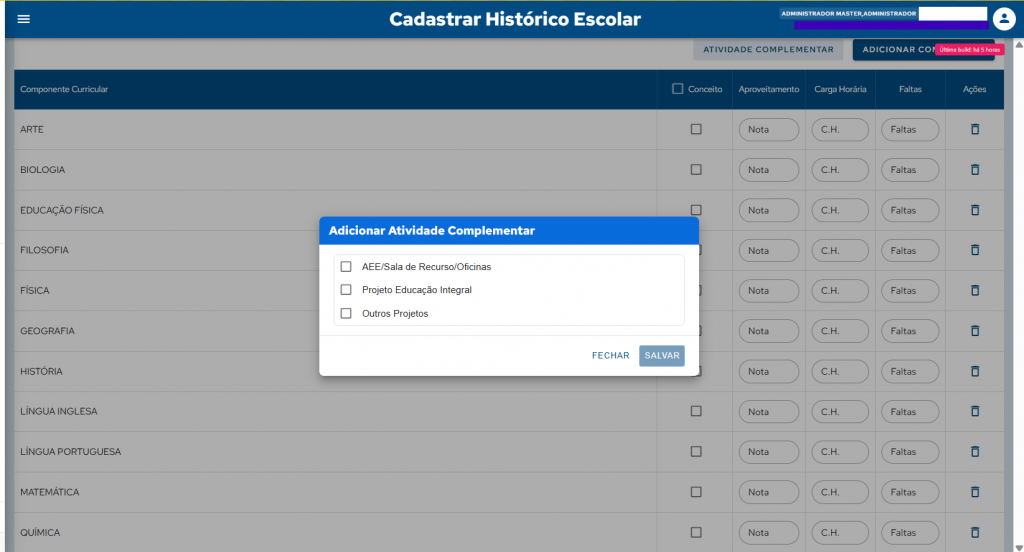Viewport: 1024px width, 552px height.
Task: Open the user account avatar icon
Action: (x=1004, y=19)
